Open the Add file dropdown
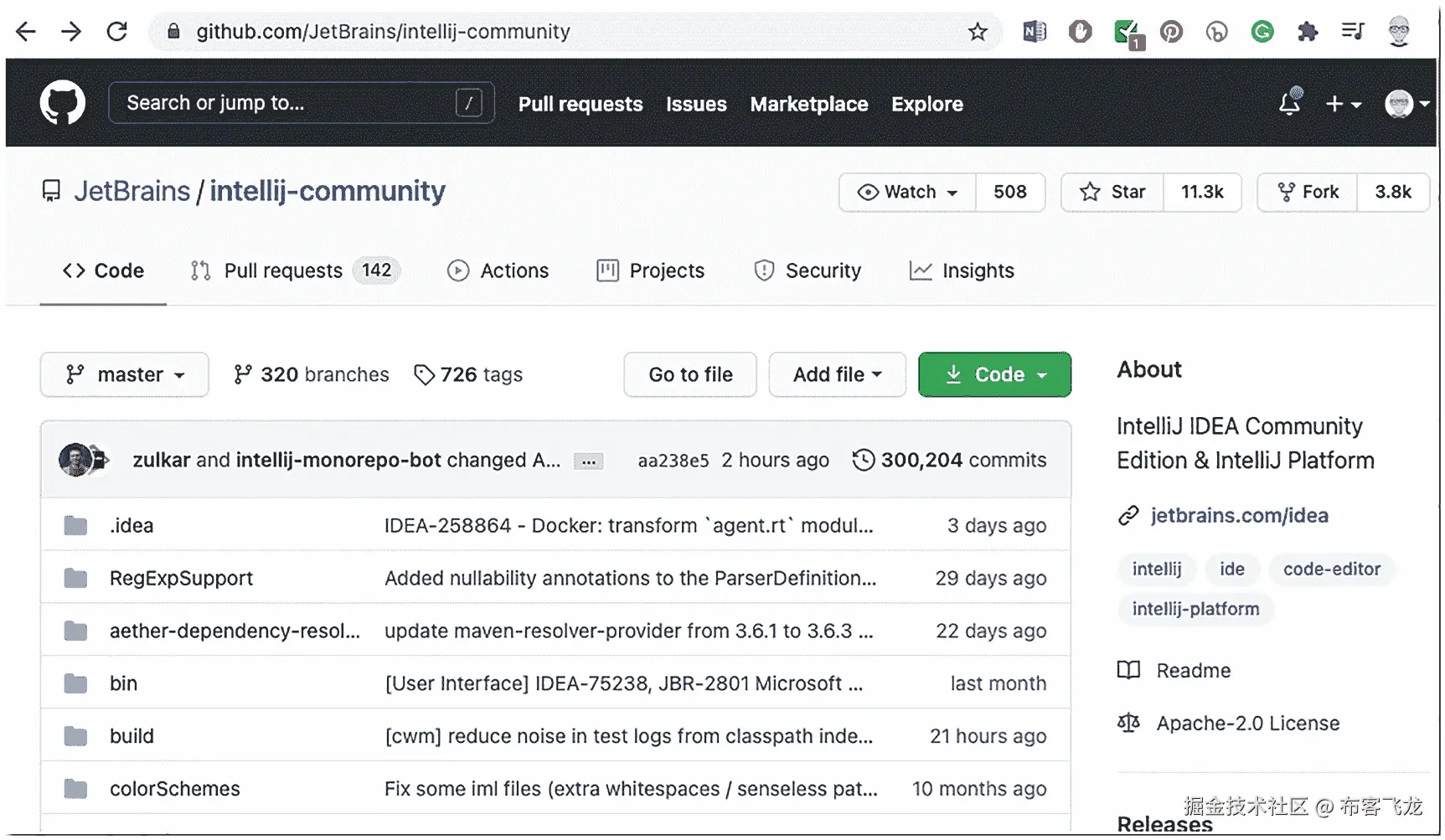Screen dimensions: 1445x840 [x=837, y=374]
